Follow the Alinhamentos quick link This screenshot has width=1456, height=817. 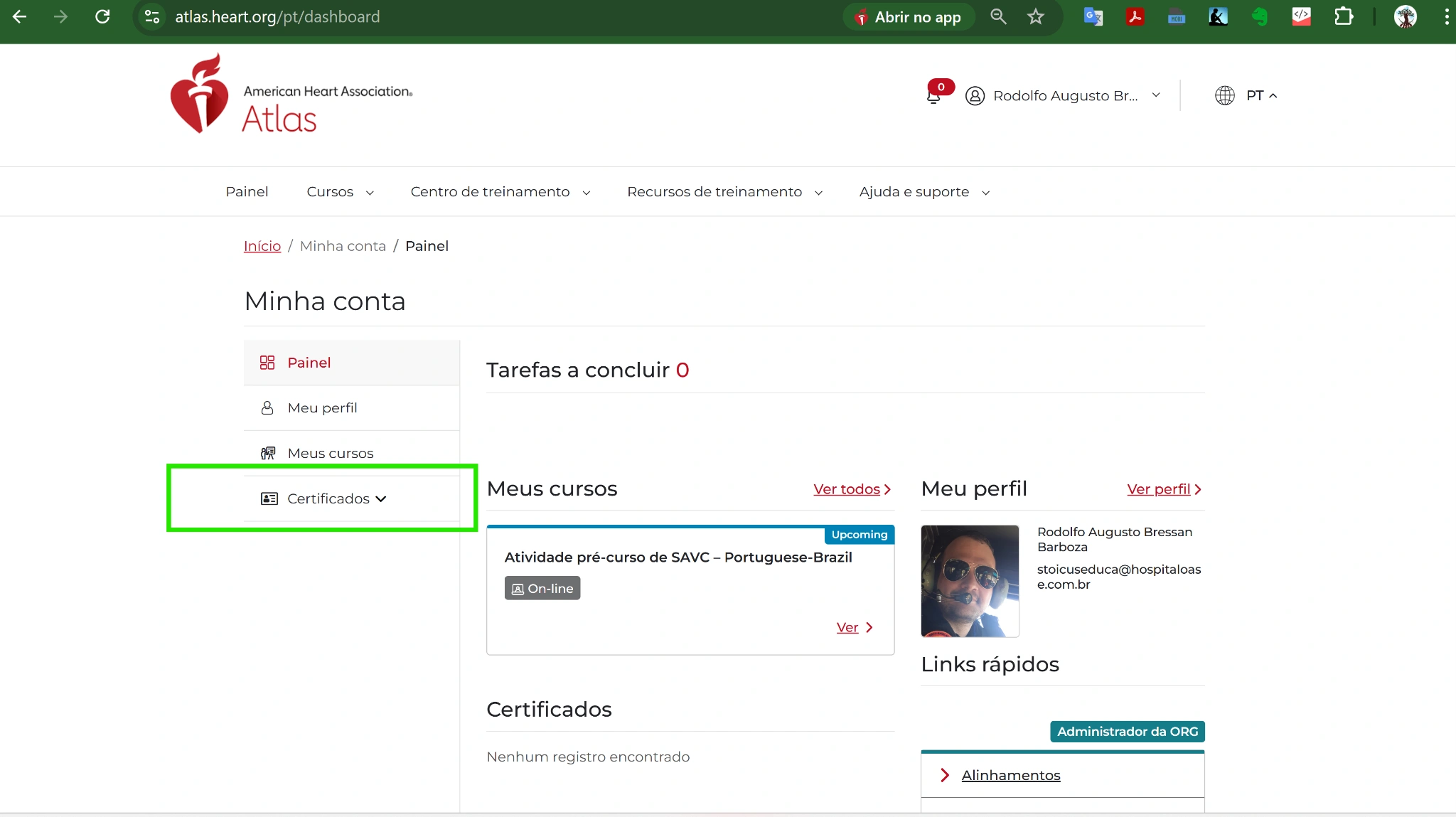(x=1010, y=775)
